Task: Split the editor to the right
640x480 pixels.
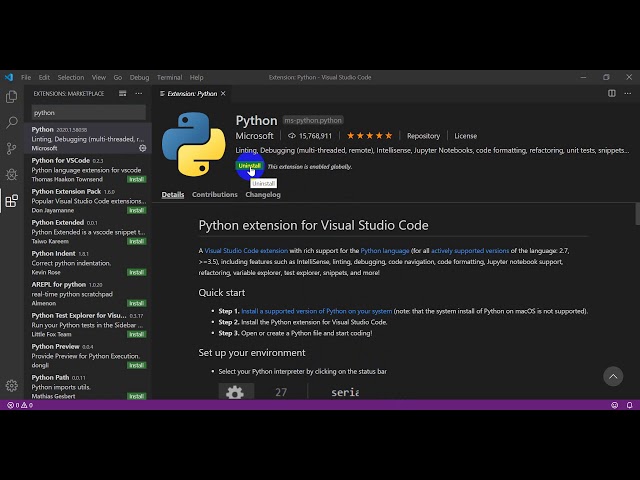Action: (611, 93)
